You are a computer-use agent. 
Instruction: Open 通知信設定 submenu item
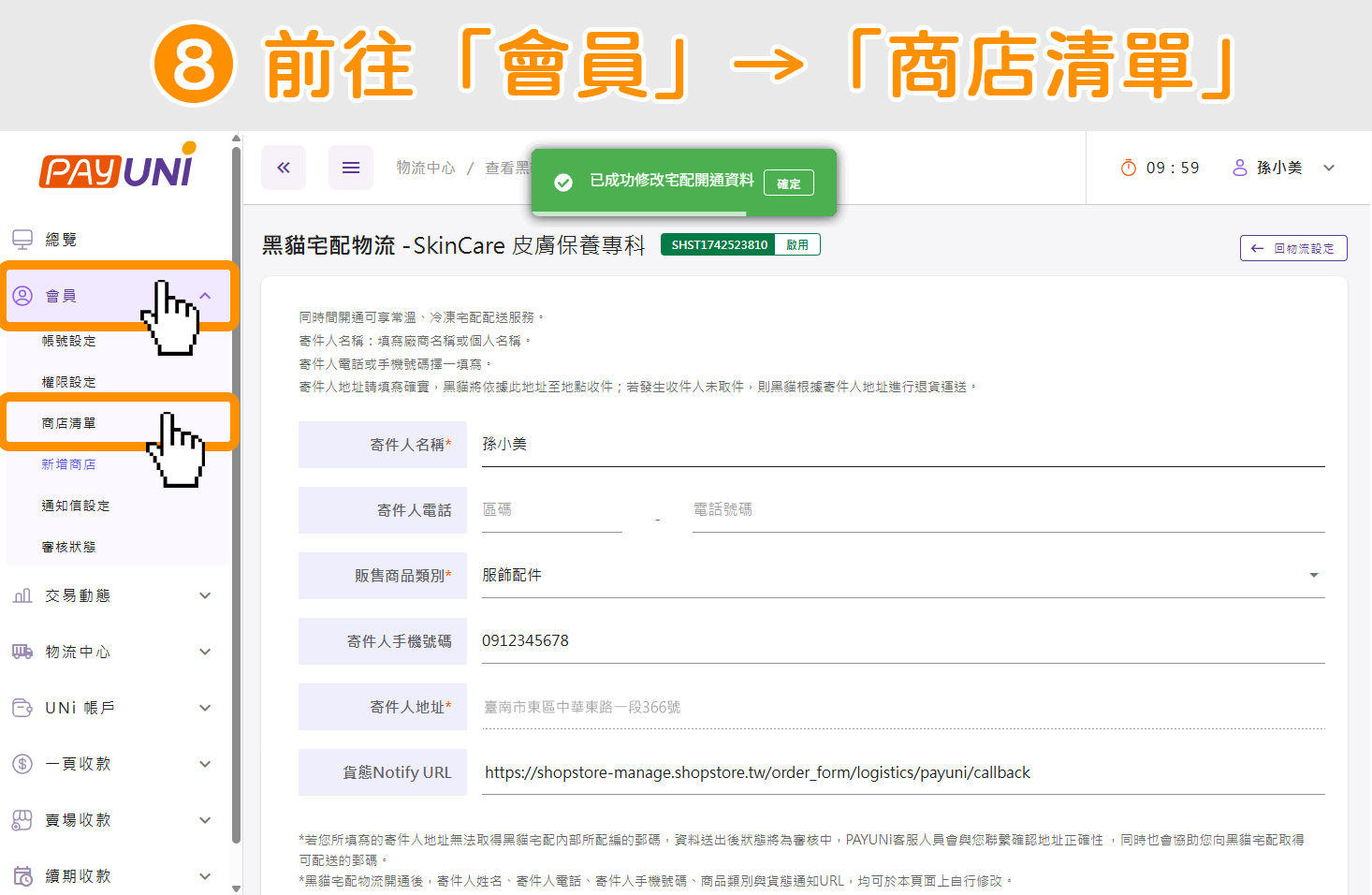pos(76,506)
